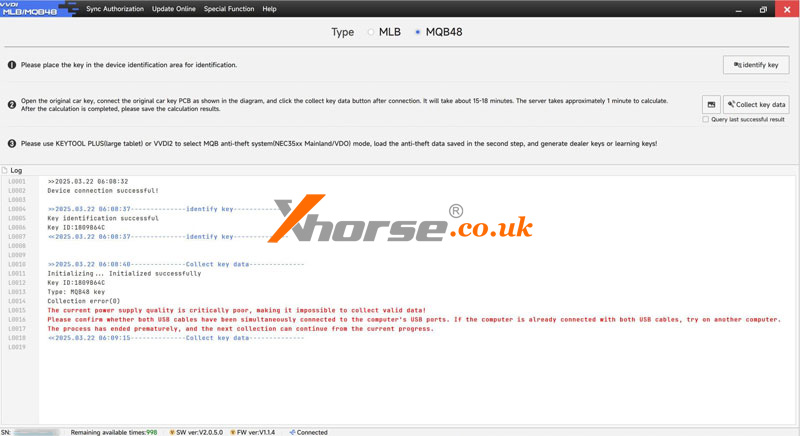
Task: Click the step 3 number badge
Action: (12, 144)
